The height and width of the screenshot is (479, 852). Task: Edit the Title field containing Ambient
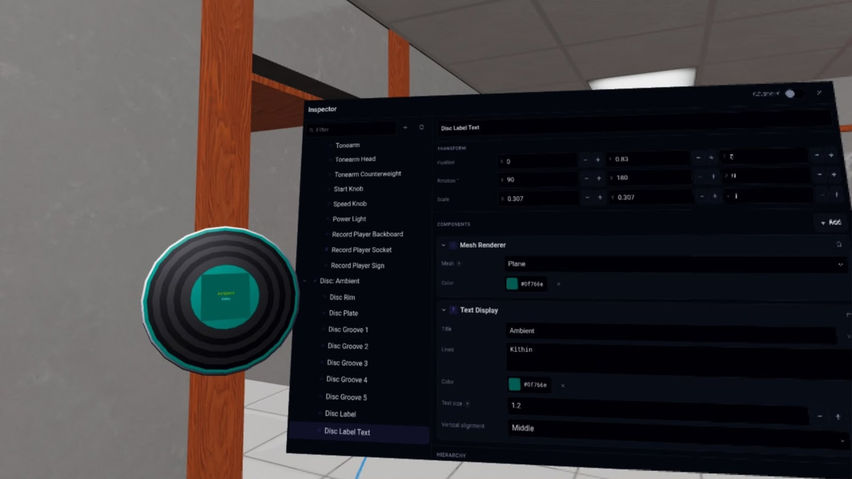coord(671,332)
